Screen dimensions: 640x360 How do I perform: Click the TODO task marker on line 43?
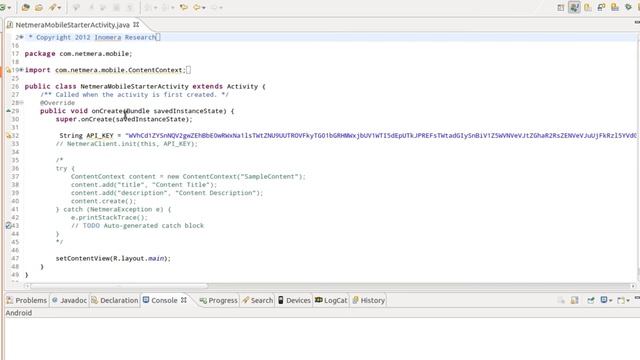pyautogui.click(x=9, y=225)
